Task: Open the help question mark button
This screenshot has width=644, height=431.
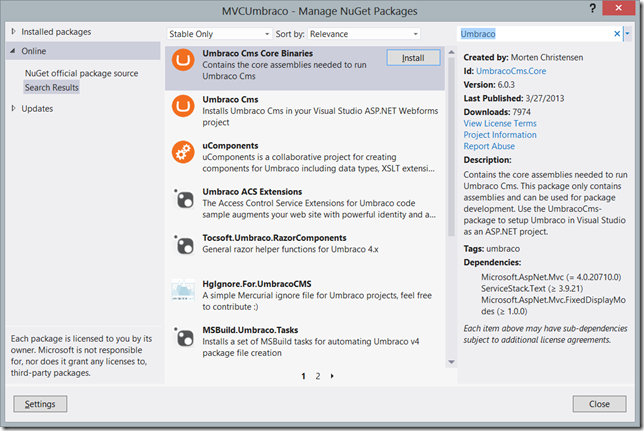Action: [592, 8]
